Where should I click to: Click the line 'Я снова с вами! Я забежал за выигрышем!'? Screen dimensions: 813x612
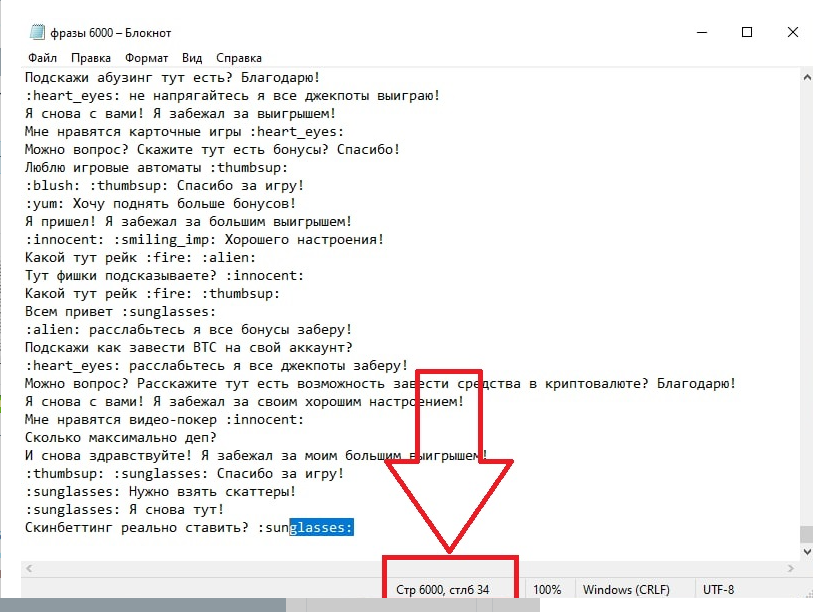[x=180, y=114]
